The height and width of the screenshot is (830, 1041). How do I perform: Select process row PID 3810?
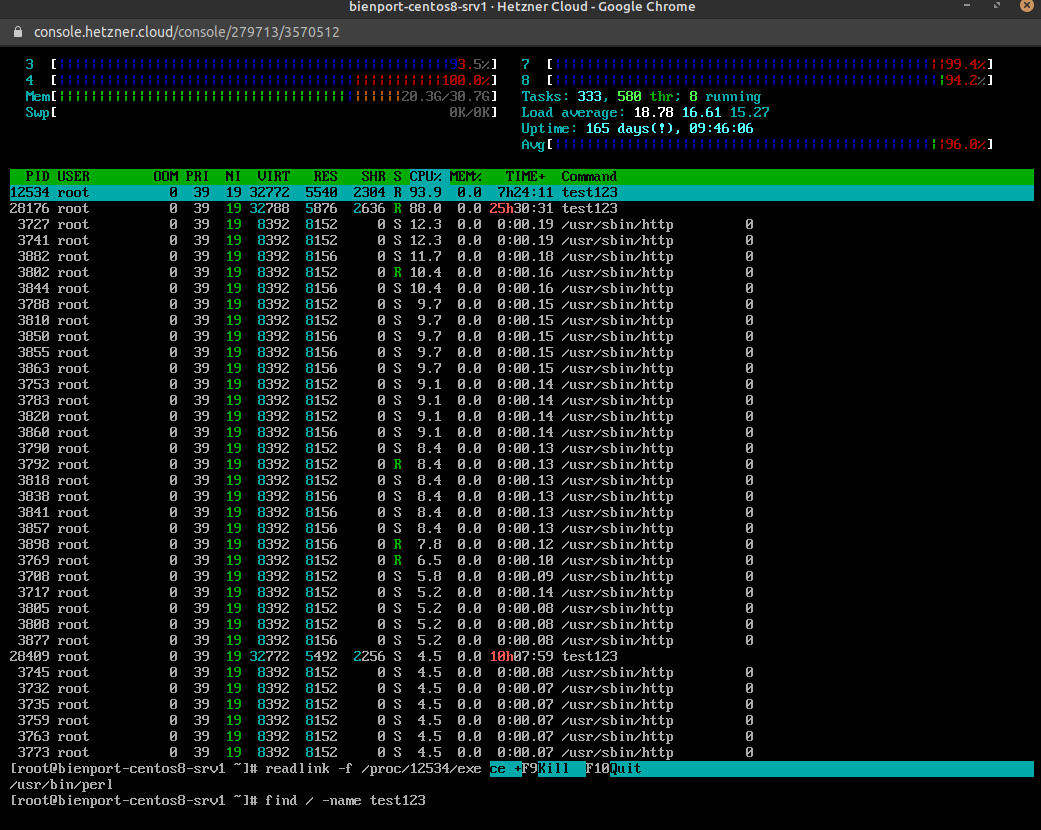click(521, 321)
